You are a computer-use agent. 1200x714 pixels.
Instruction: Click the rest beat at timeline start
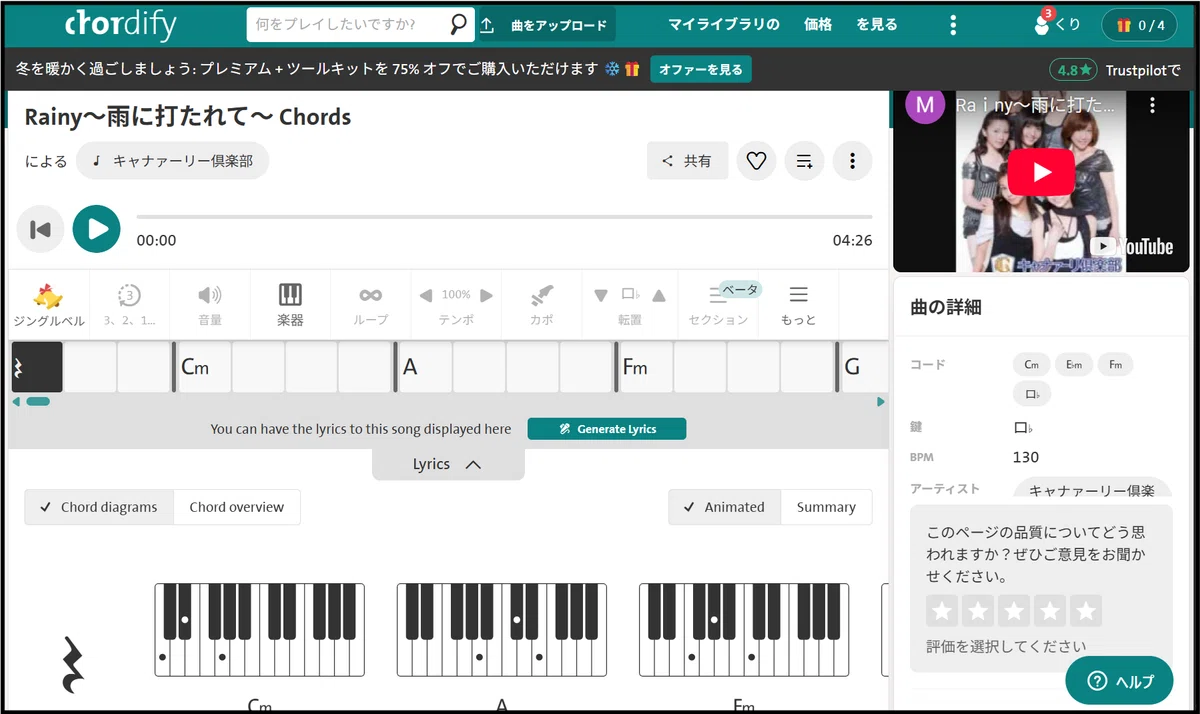pyautogui.click(x=37, y=367)
